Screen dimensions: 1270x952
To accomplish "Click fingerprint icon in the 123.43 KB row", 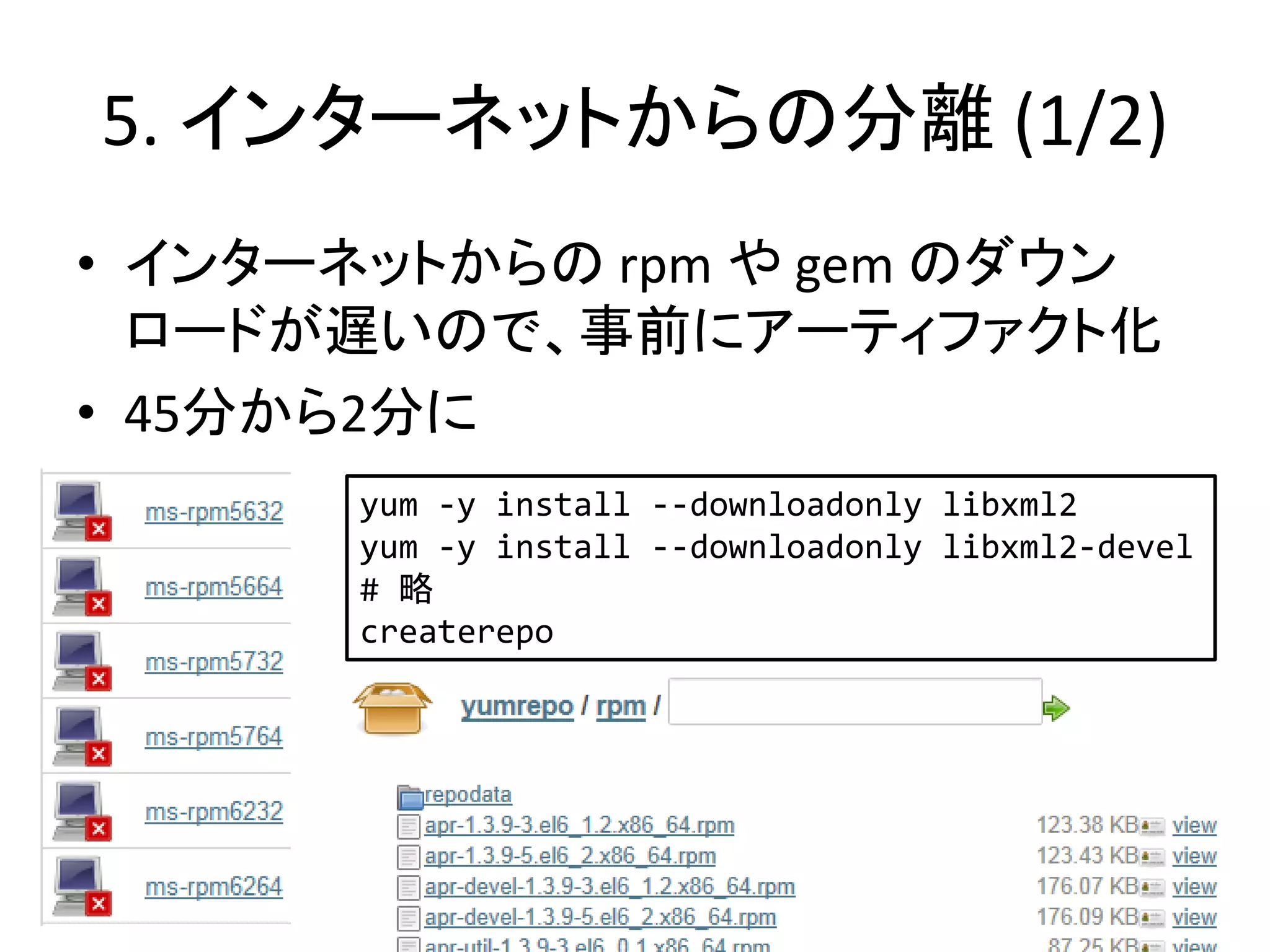I will point(1153,857).
